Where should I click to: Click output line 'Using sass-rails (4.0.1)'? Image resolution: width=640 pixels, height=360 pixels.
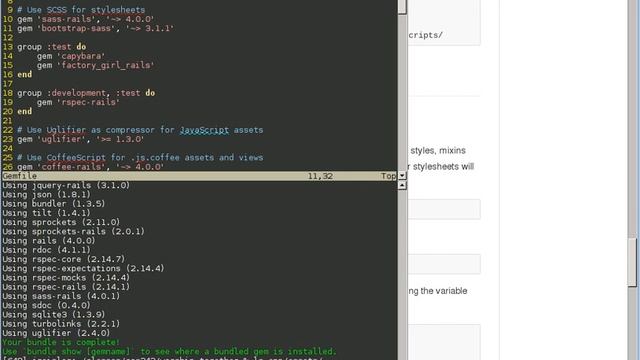(x=61, y=296)
